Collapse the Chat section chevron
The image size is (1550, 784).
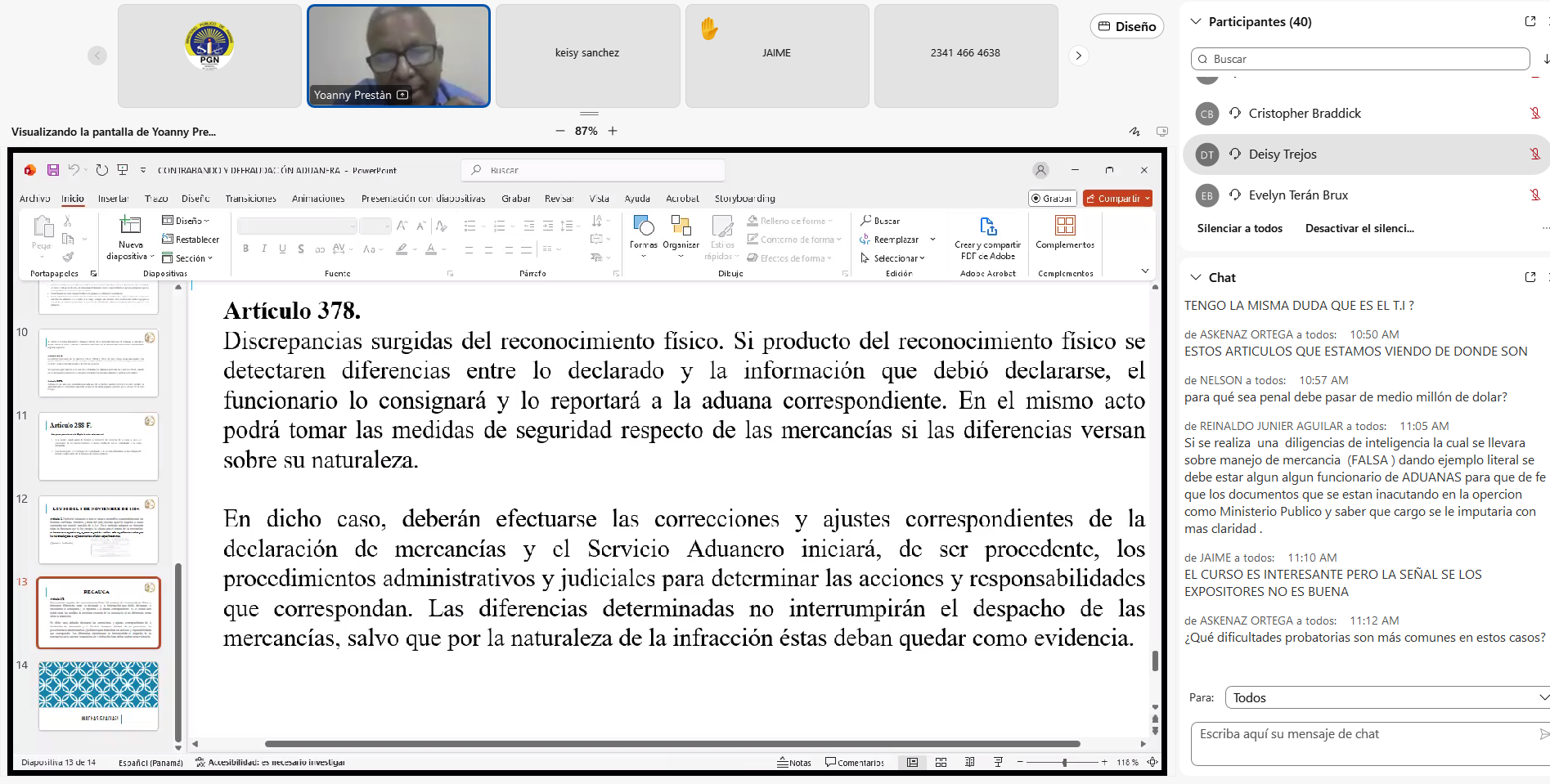point(1196,278)
